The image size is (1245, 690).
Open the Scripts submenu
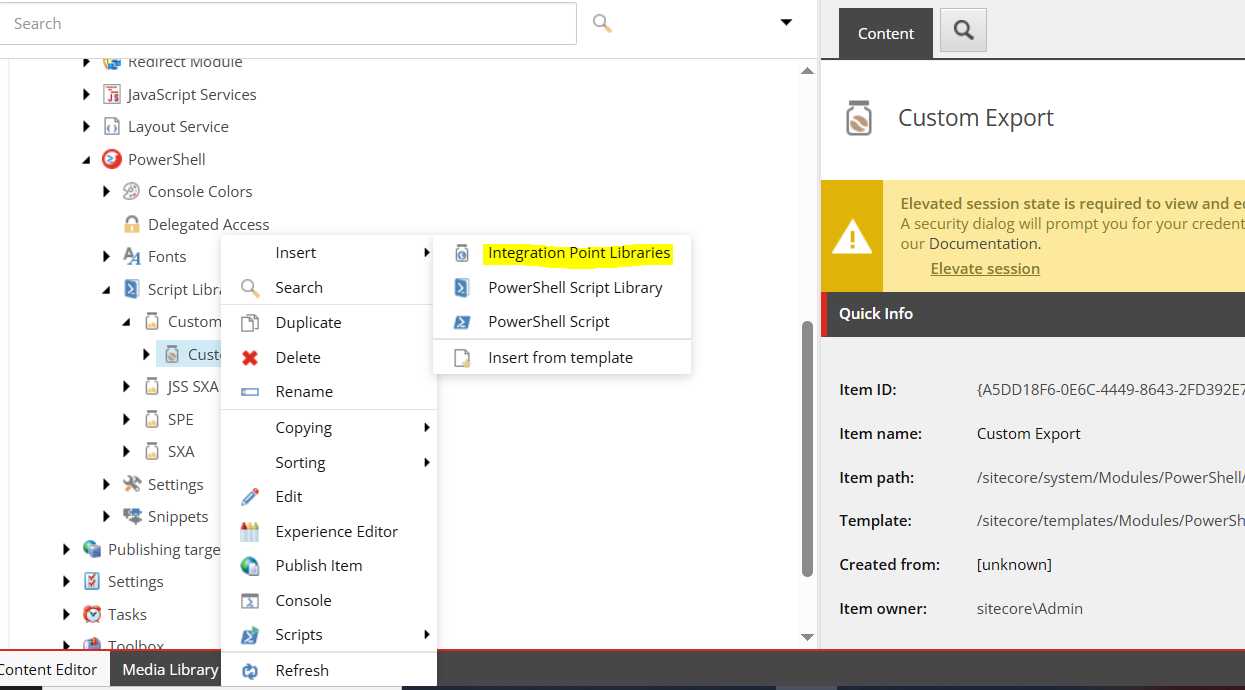328,635
